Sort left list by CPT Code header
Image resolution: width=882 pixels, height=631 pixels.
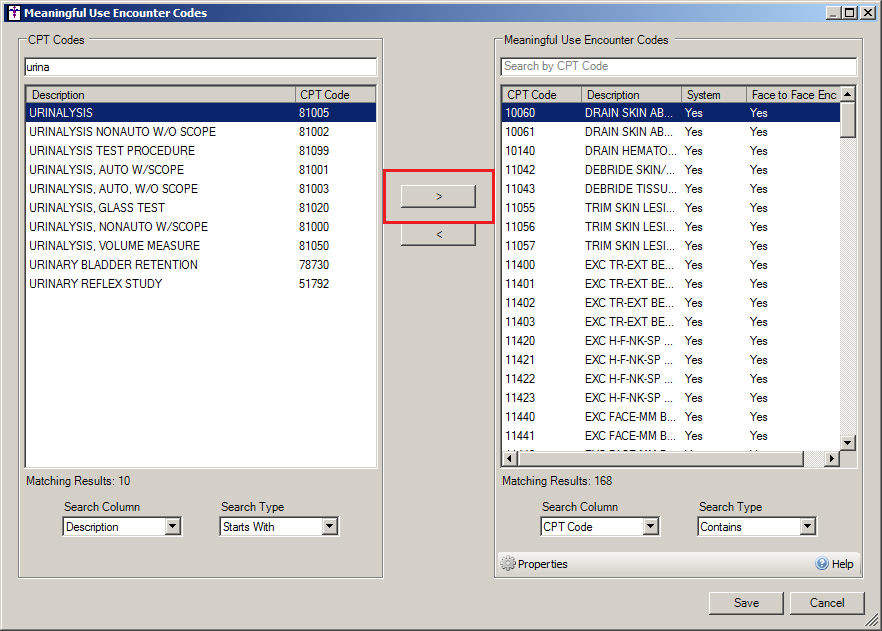click(x=335, y=94)
